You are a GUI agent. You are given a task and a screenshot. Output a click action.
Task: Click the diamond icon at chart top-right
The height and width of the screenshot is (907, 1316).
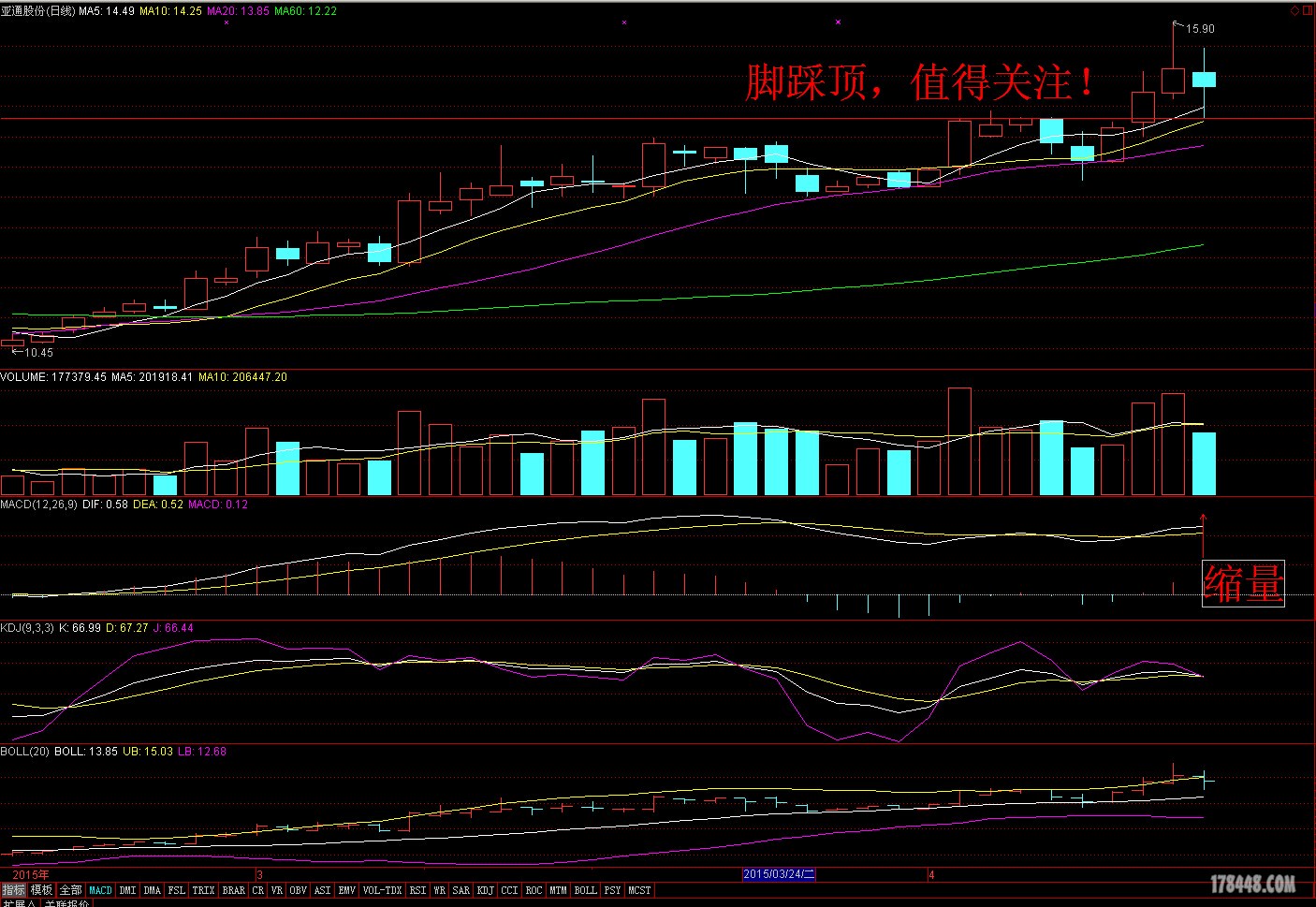point(1294,10)
